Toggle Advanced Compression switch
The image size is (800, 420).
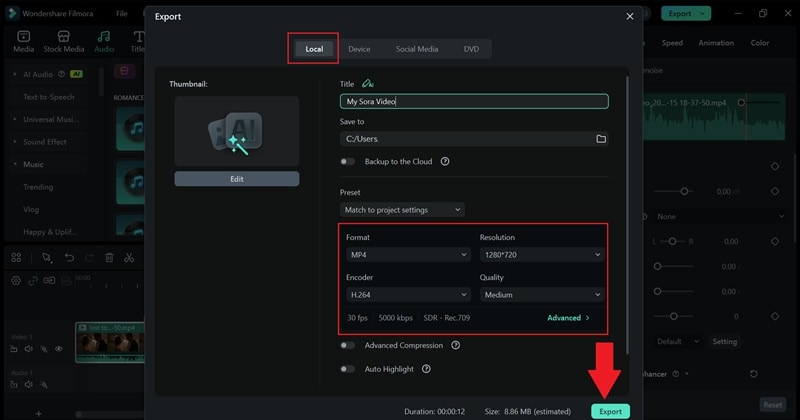click(x=347, y=345)
